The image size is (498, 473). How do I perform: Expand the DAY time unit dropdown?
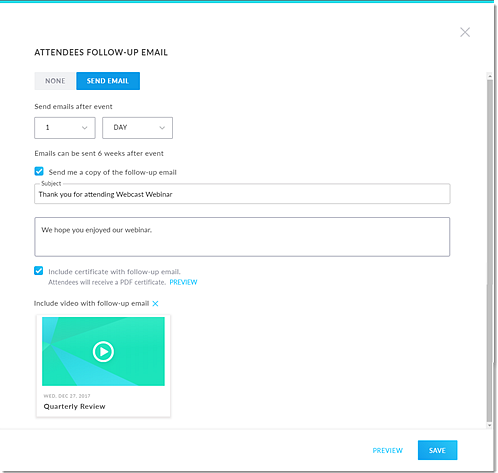pos(137,128)
